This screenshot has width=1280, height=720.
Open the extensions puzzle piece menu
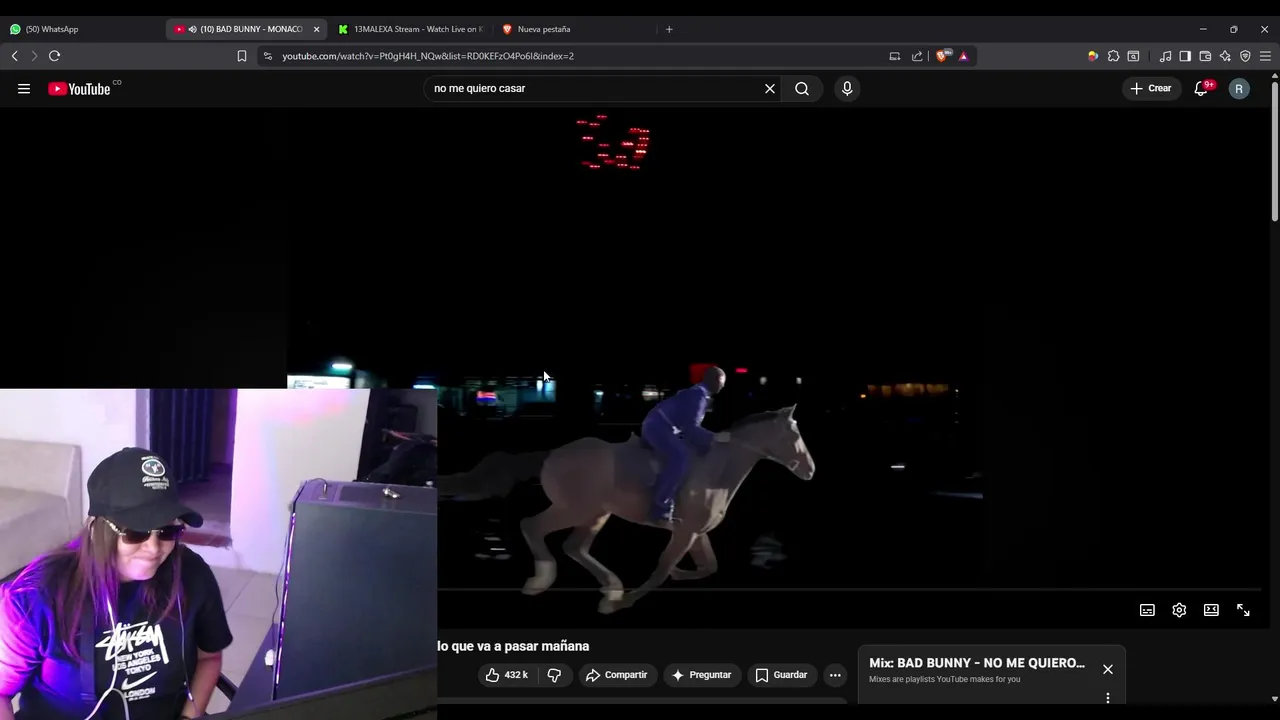(x=1114, y=56)
